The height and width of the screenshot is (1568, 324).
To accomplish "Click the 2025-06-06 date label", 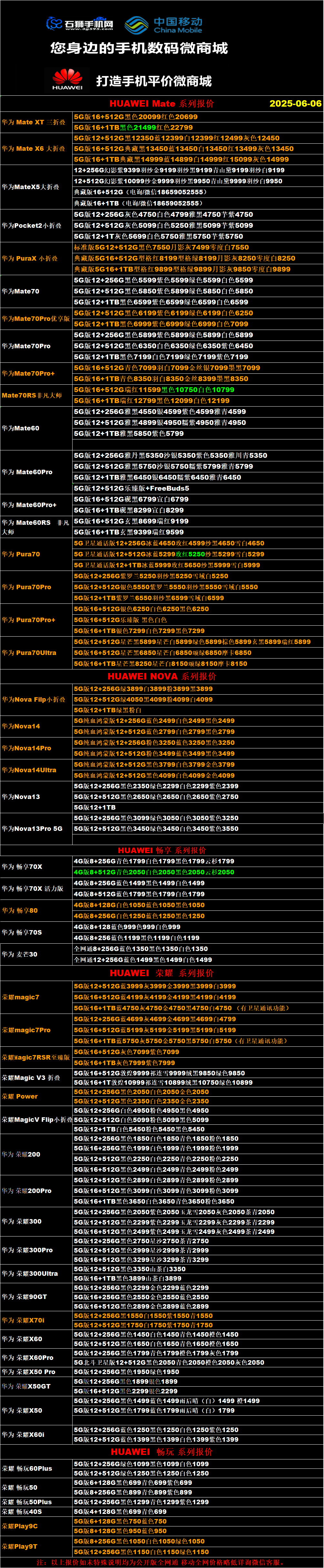I will (x=295, y=103).
